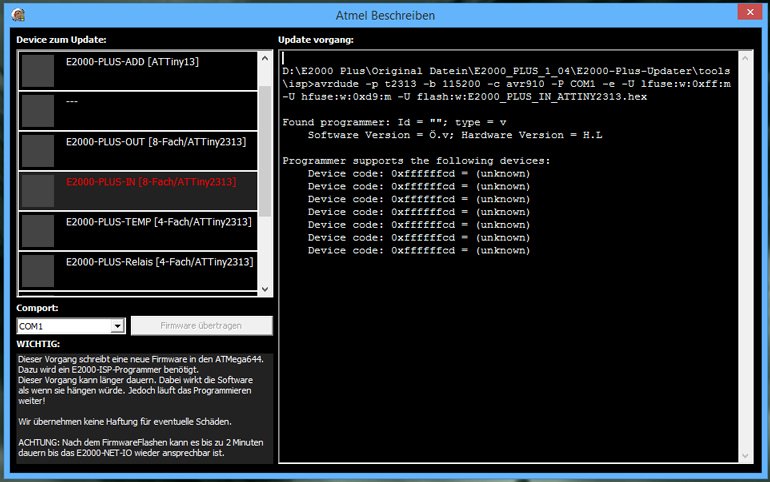Click the thumbnail icon beside E2000-PLUS-Relais

click(38, 270)
